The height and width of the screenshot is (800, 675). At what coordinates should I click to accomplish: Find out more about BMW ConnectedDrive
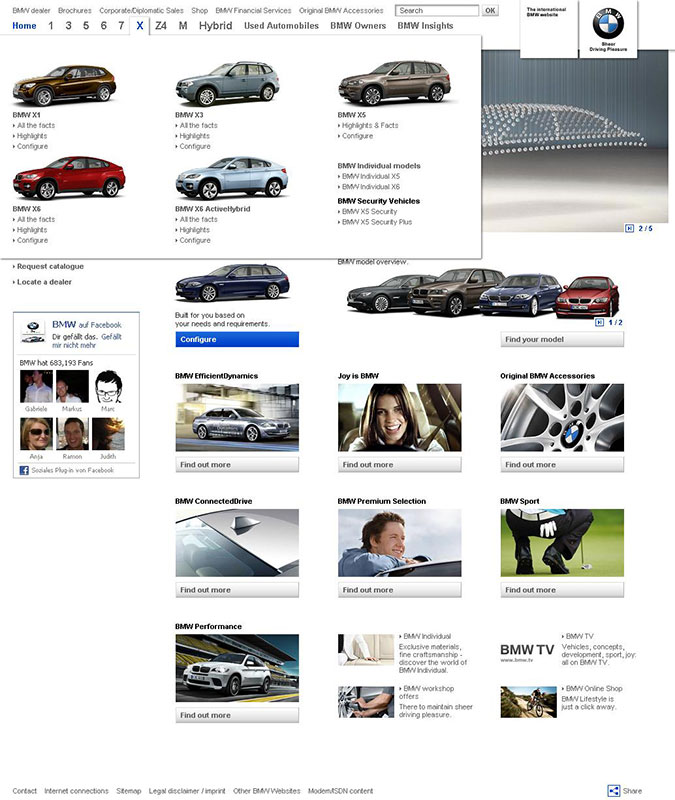pyautogui.click(x=237, y=590)
